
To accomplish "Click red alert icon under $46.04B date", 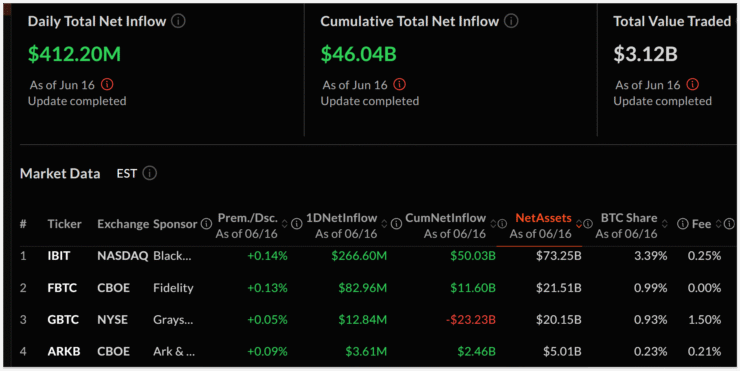I will 400,85.
